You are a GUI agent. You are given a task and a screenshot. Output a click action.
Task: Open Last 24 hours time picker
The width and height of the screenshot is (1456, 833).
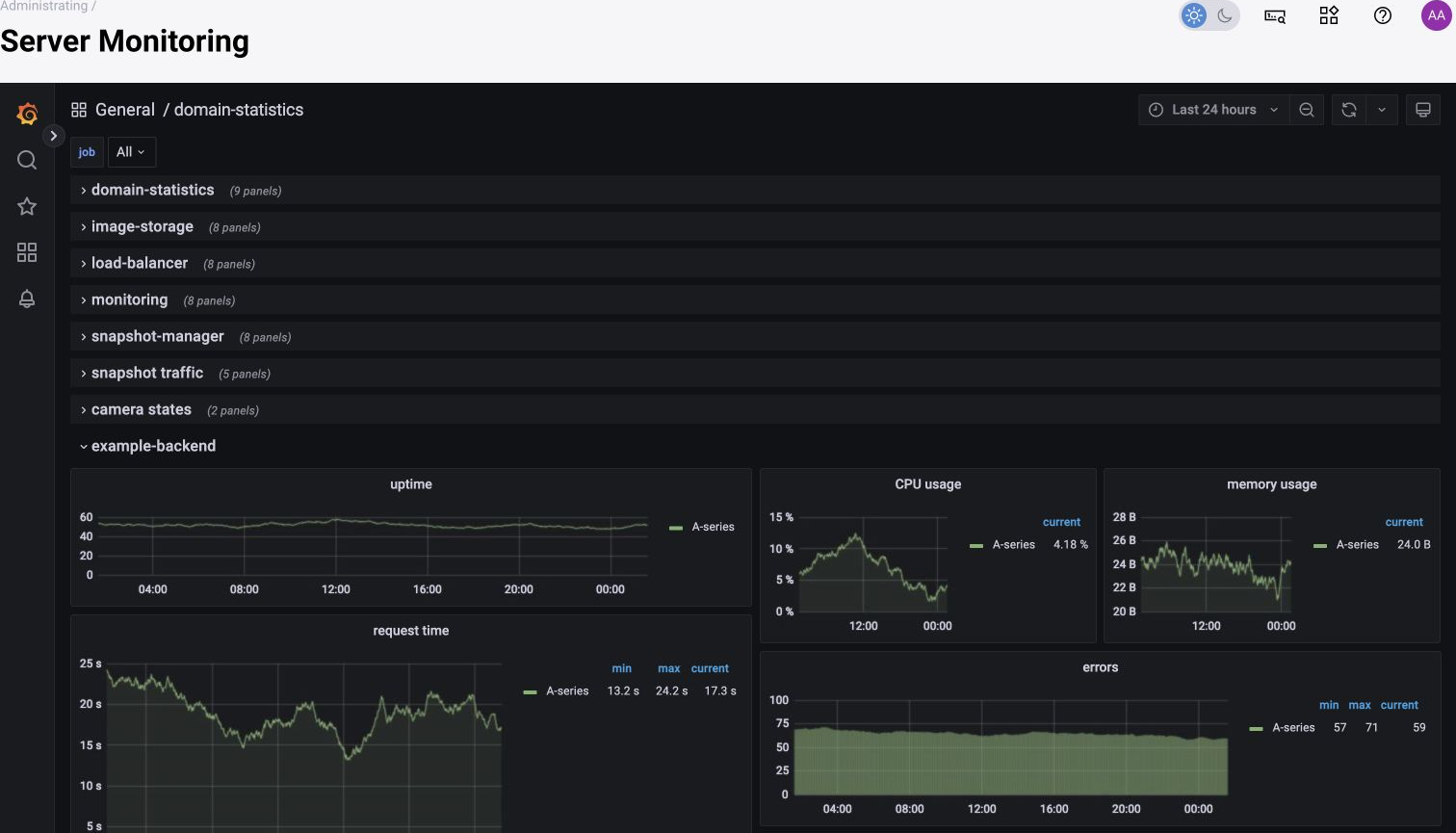1213,110
